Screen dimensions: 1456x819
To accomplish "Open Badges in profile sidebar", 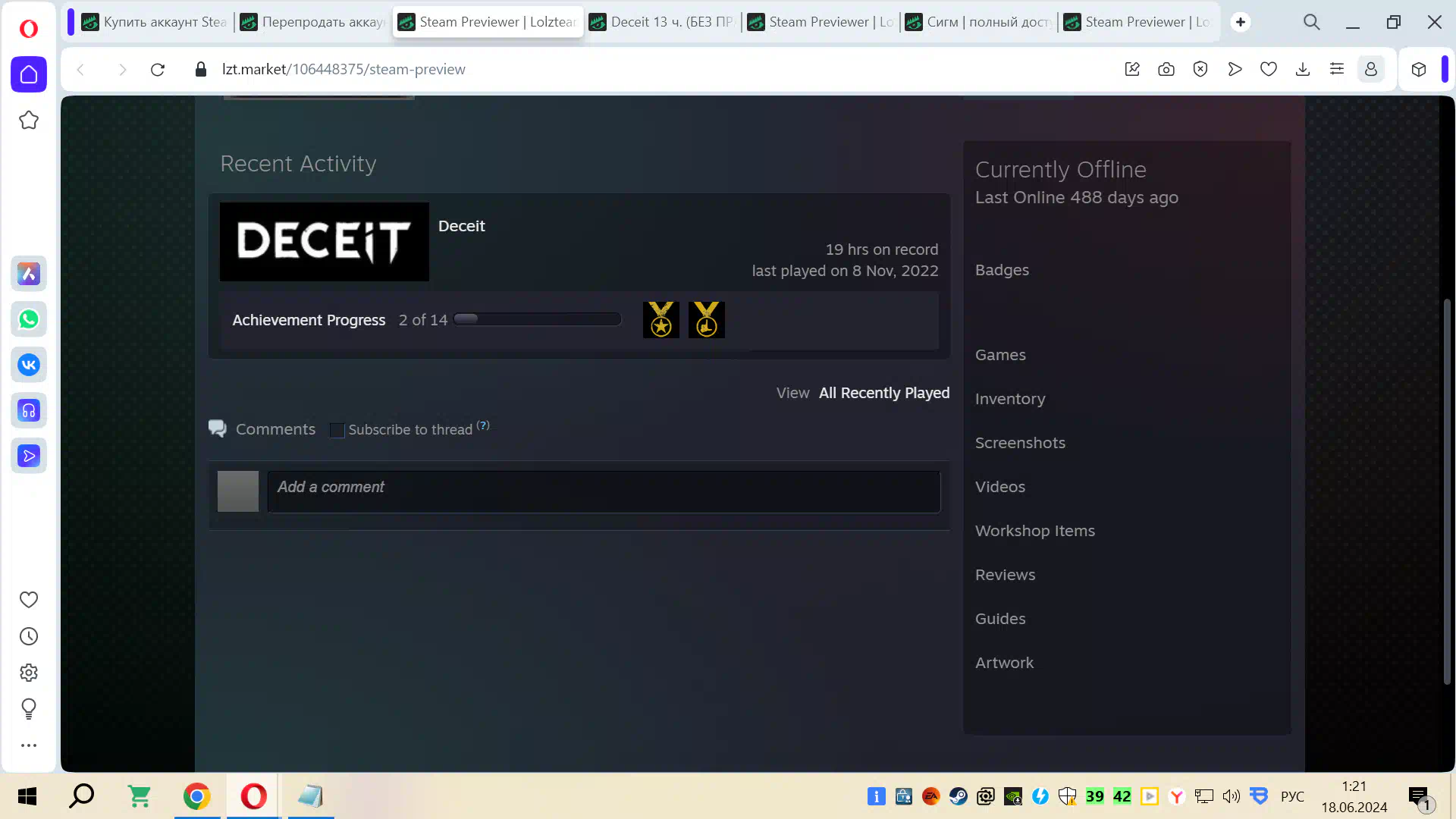I will tap(1002, 270).
